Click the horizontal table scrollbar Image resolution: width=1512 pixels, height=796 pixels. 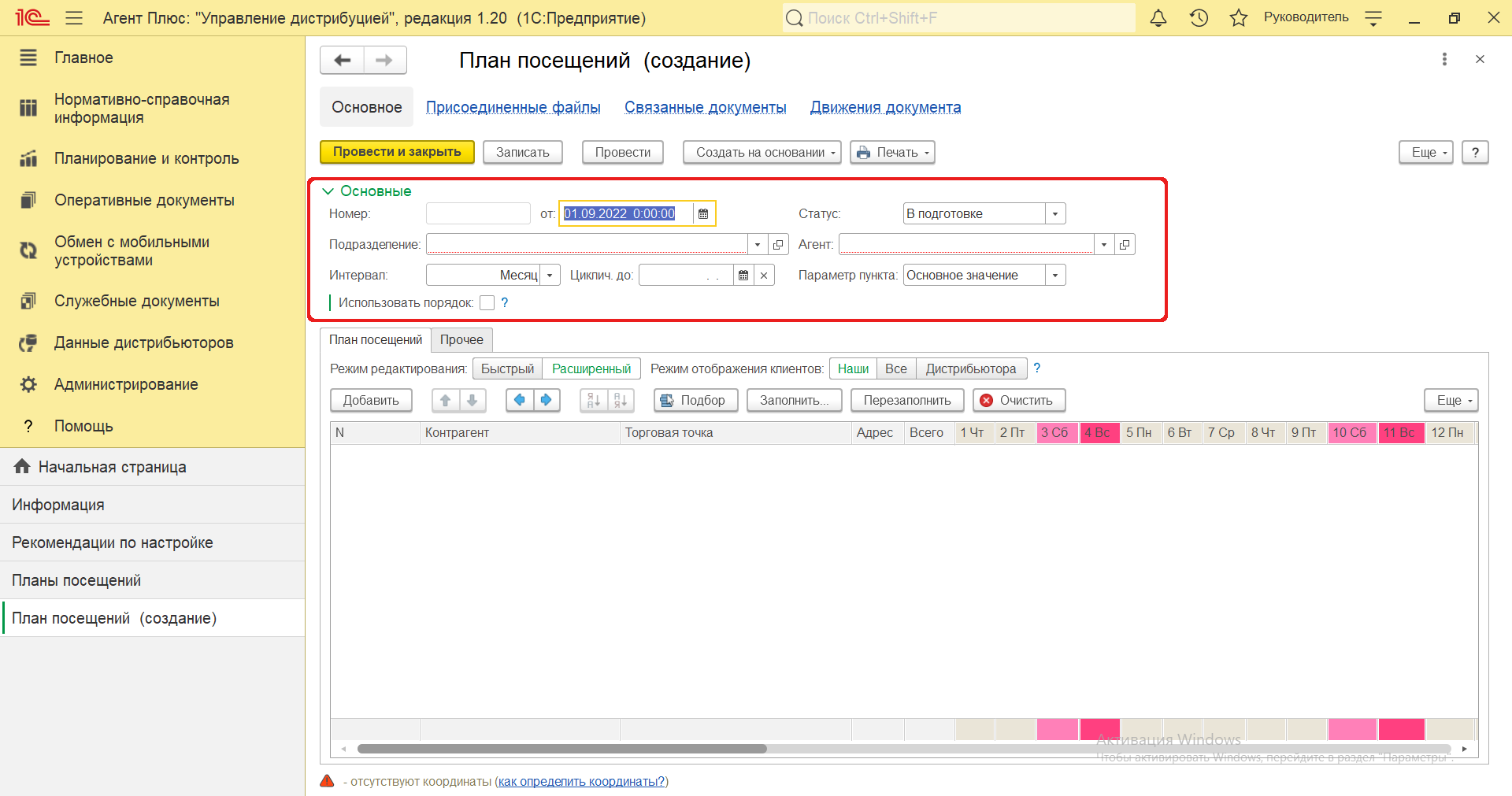(x=561, y=749)
